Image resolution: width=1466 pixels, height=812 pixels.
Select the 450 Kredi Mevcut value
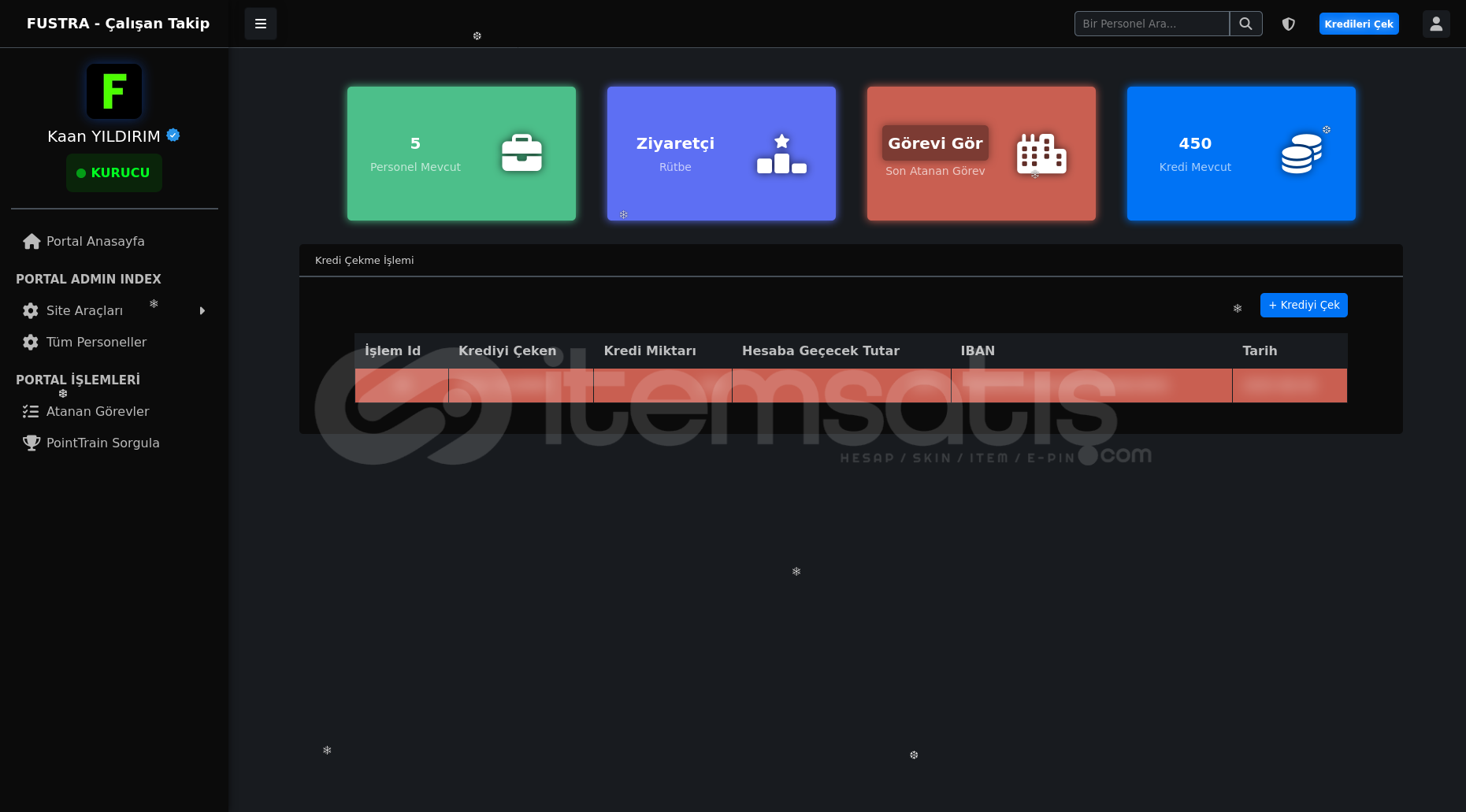(1195, 143)
